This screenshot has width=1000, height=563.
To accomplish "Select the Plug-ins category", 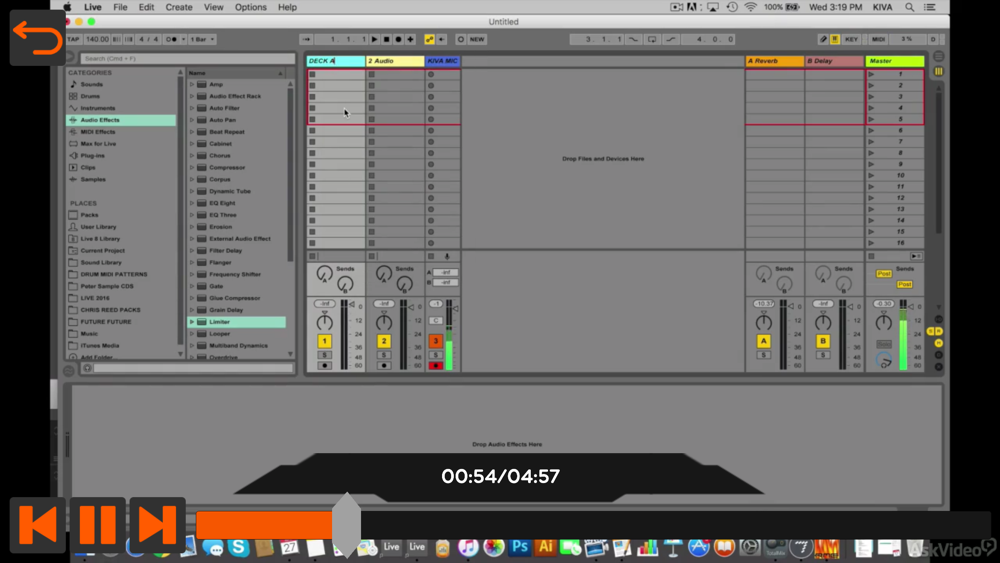I will click(x=92, y=156).
